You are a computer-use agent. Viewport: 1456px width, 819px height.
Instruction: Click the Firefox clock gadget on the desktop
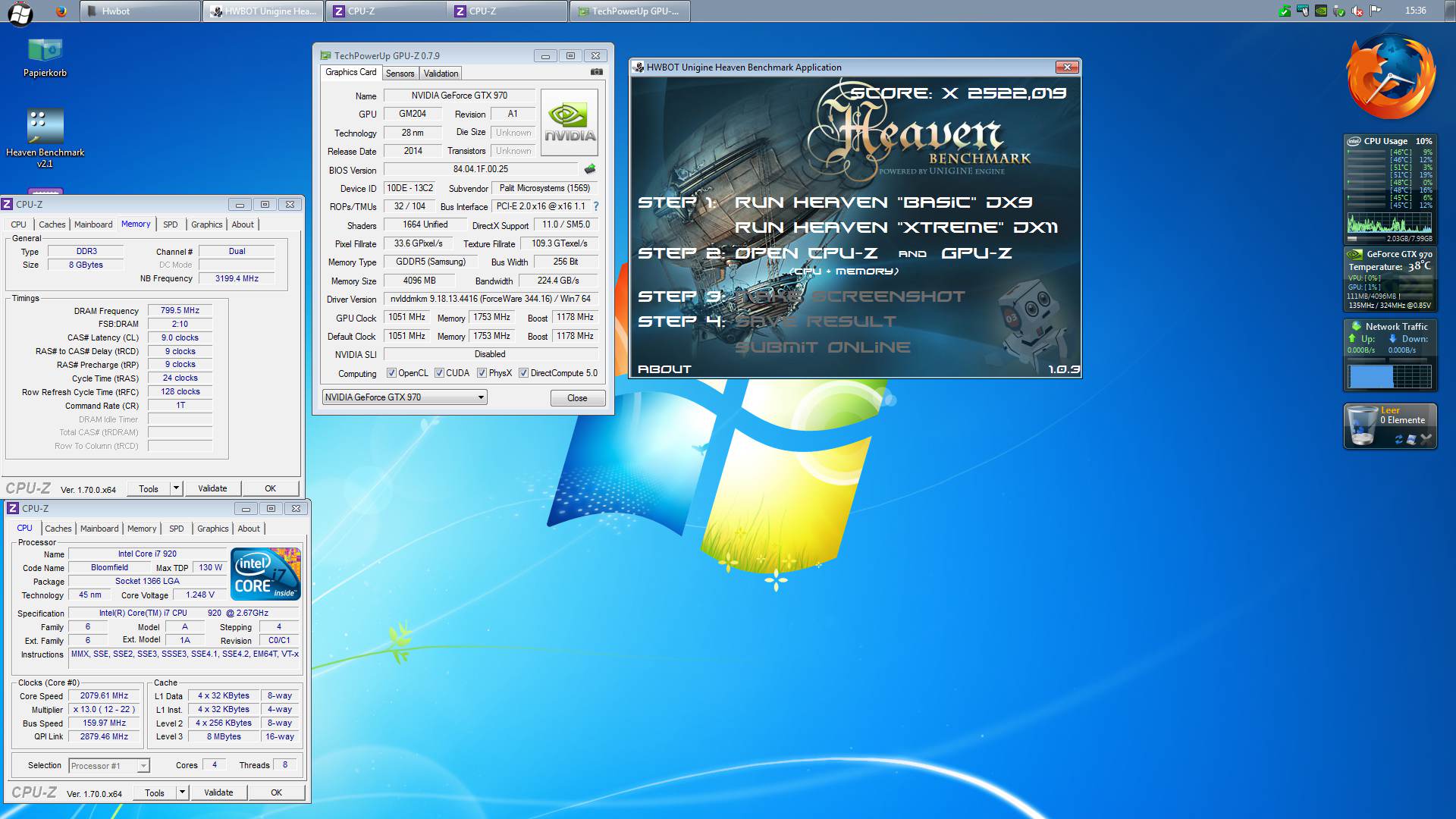pos(1392,76)
